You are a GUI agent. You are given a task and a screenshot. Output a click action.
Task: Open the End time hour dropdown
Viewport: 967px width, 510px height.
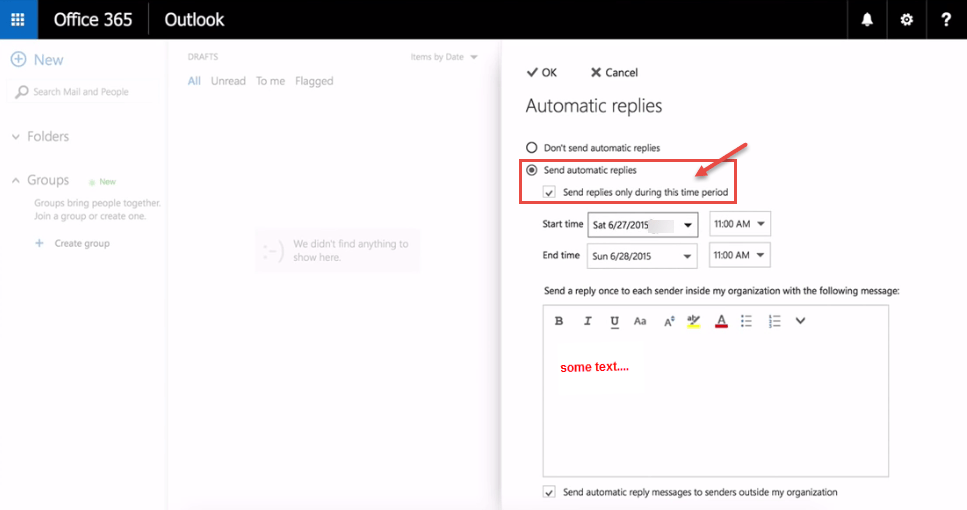(x=739, y=255)
